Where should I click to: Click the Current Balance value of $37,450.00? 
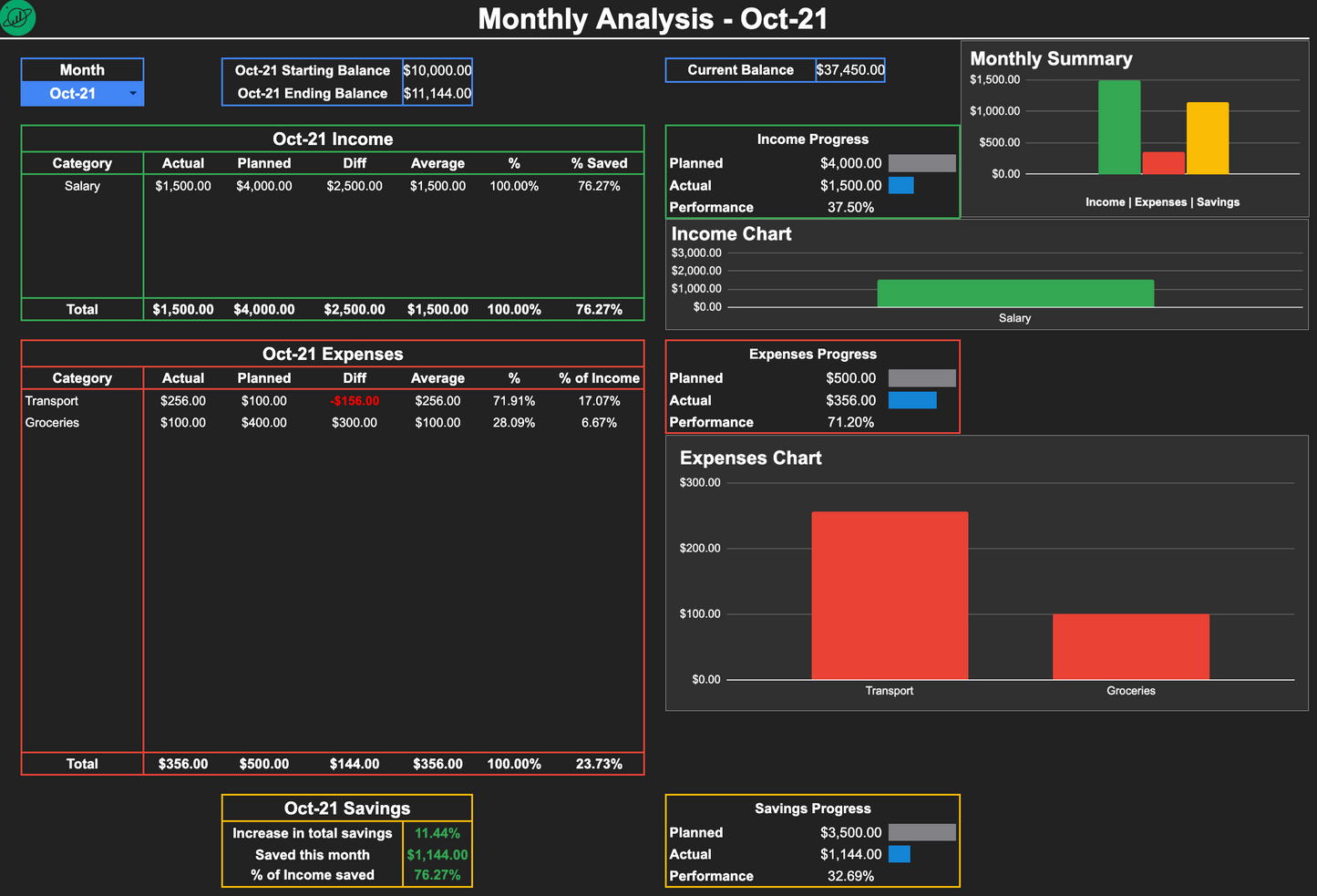click(849, 69)
